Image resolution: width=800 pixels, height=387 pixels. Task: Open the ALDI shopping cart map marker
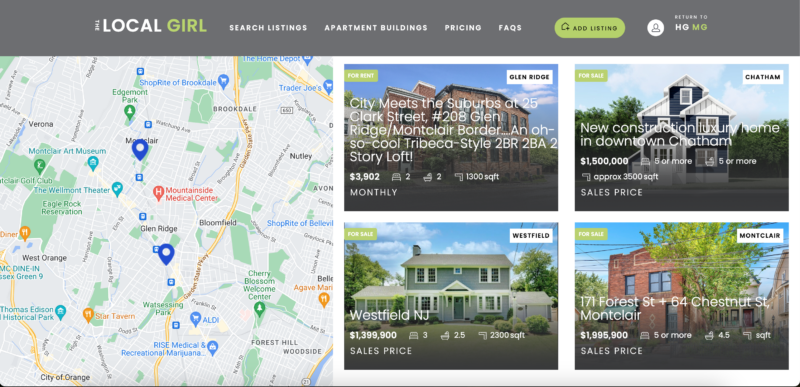(195, 319)
